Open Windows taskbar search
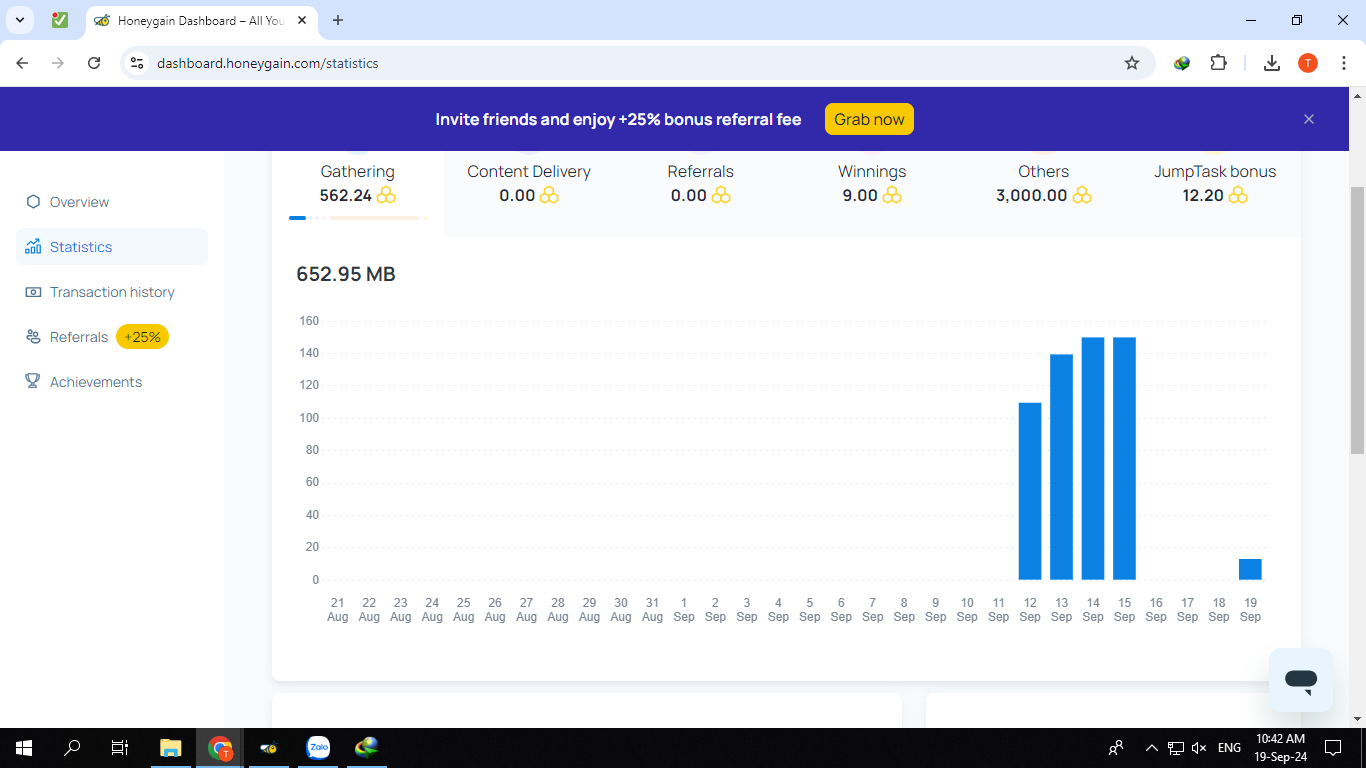The image size is (1366, 768). point(72,748)
